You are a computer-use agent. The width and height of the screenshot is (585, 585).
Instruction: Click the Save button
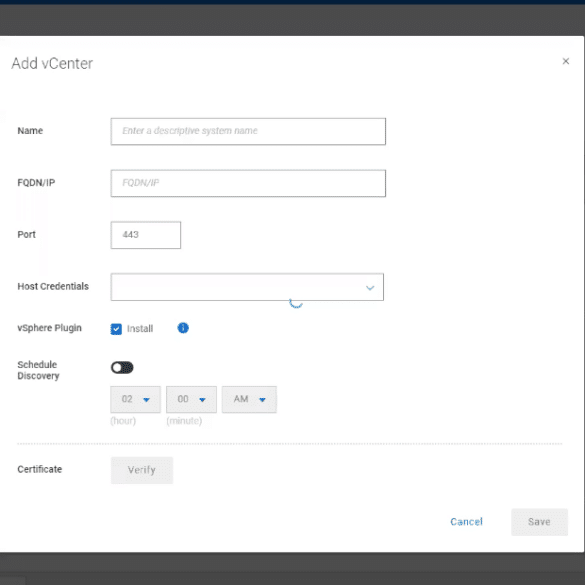pos(539,522)
